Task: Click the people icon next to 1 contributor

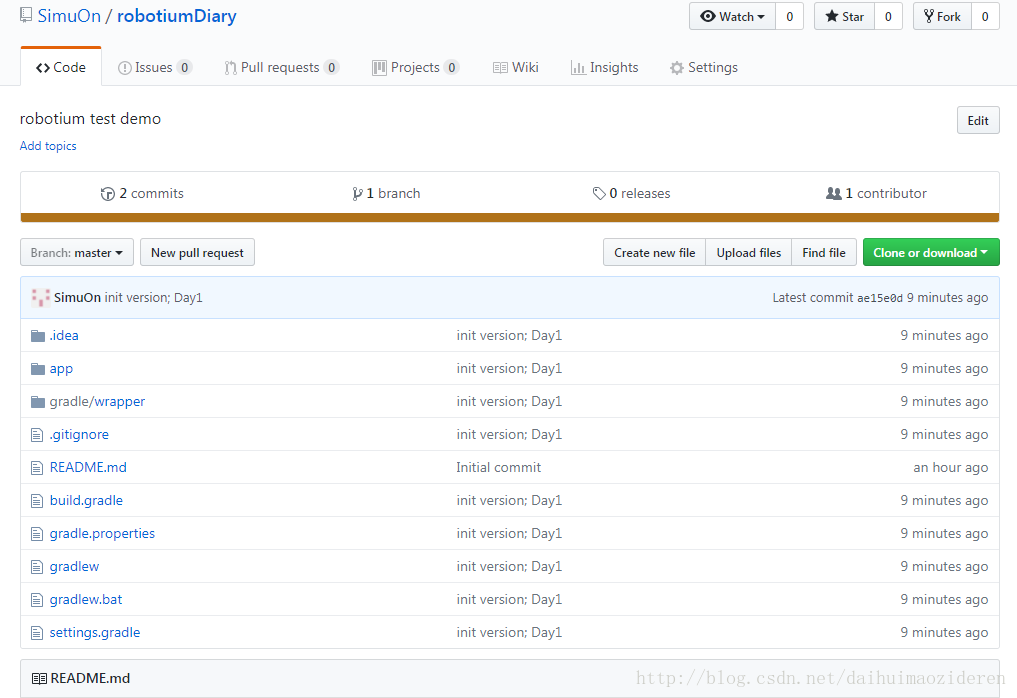Action: pyautogui.click(x=833, y=193)
